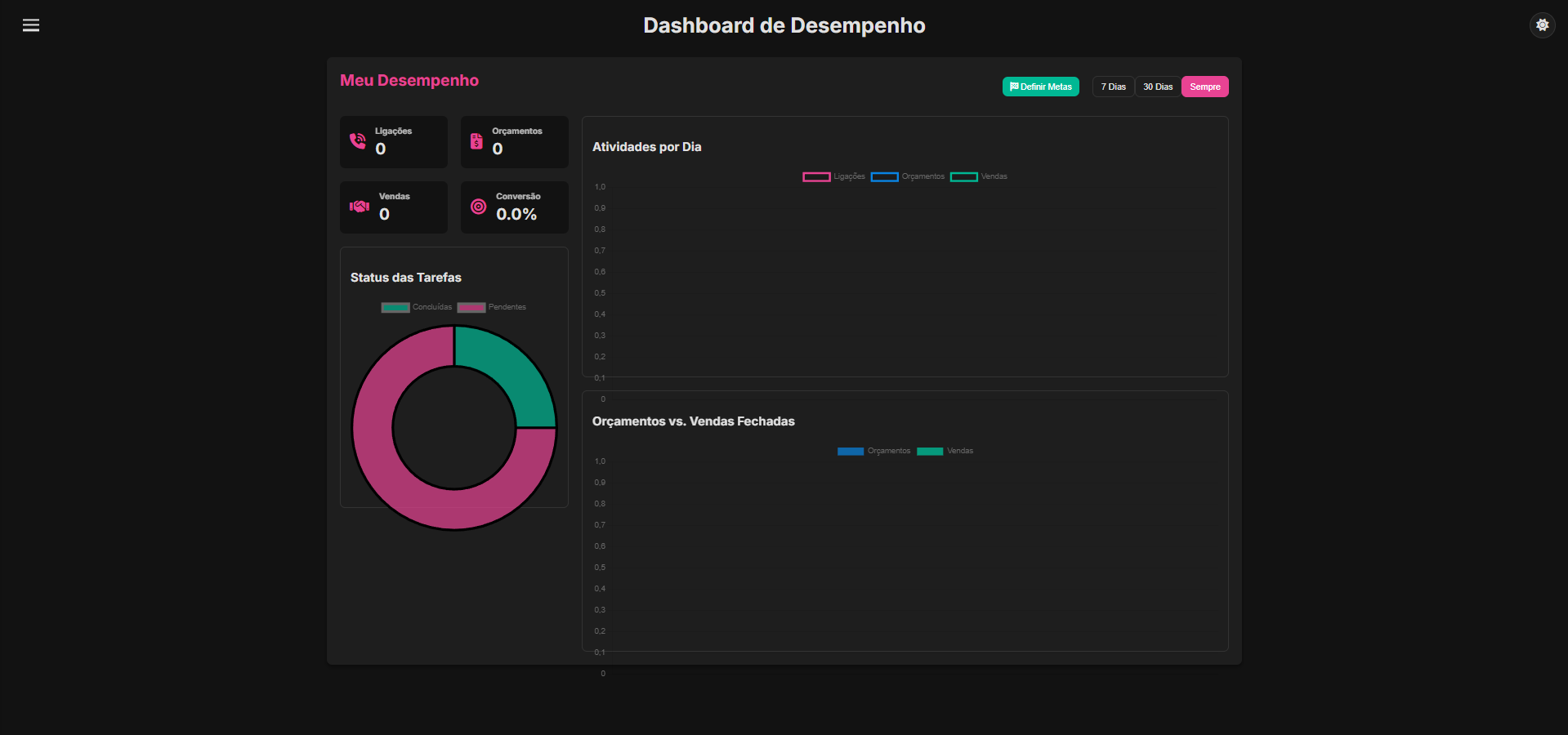Switch to the Sempre period filter

click(x=1204, y=87)
